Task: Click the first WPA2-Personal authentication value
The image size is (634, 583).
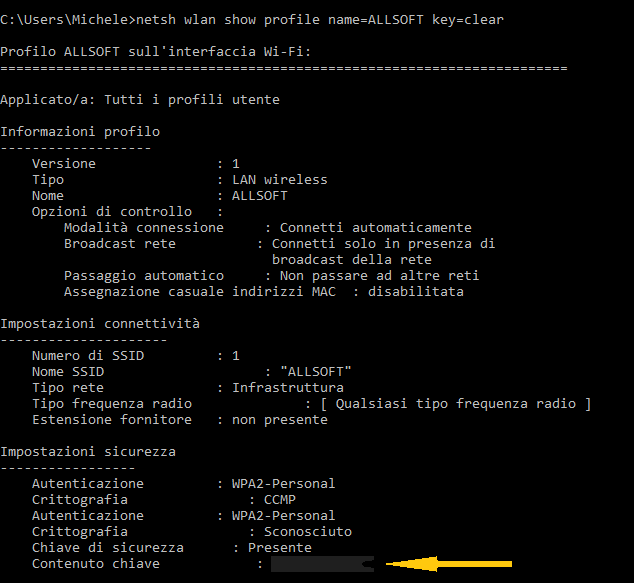Action: pyautogui.click(x=283, y=484)
